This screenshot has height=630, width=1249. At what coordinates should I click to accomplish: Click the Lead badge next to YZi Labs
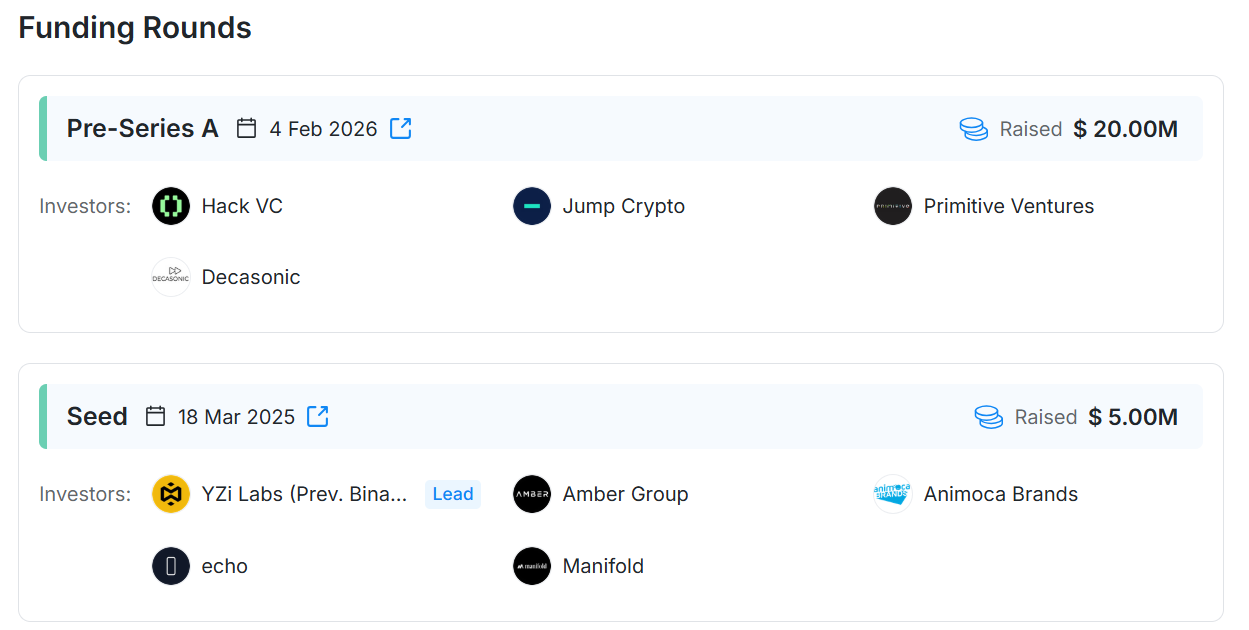[453, 494]
